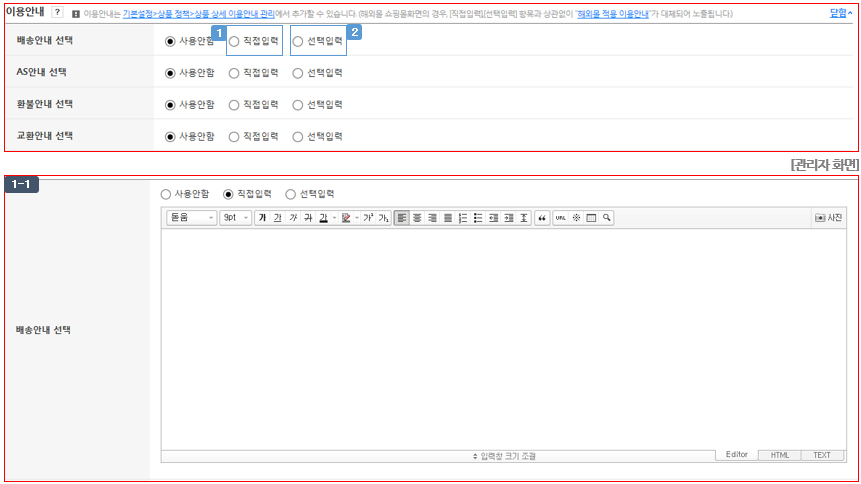The width and height of the screenshot is (861, 484).
Task: Select 사용안함 for 환불안내 선택
Action: click(170, 105)
